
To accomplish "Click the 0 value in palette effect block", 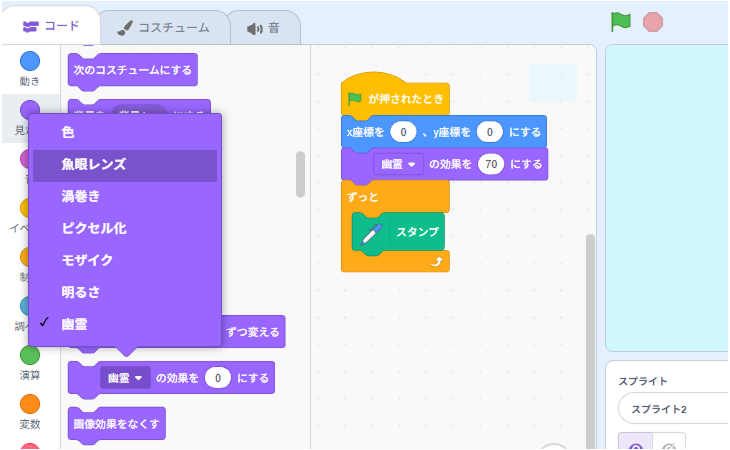I will coord(217,378).
